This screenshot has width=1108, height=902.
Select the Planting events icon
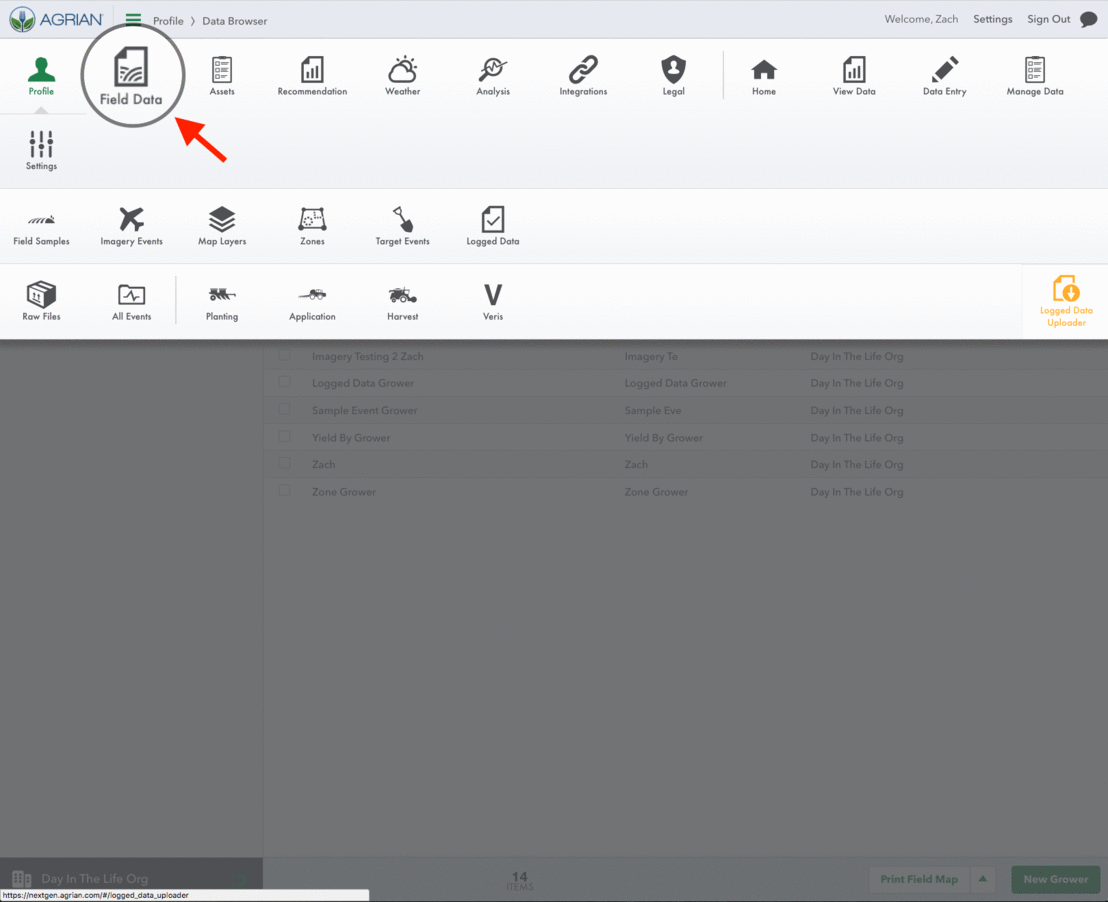[221, 301]
